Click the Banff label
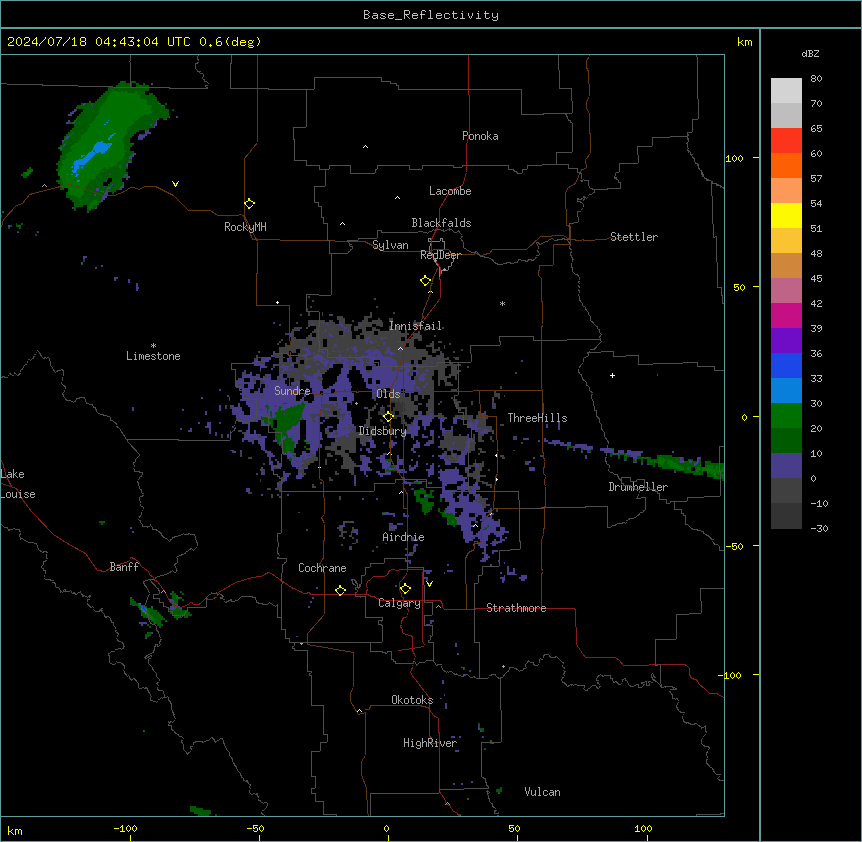This screenshot has height=842, width=862. pyautogui.click(x=124, y=567)
